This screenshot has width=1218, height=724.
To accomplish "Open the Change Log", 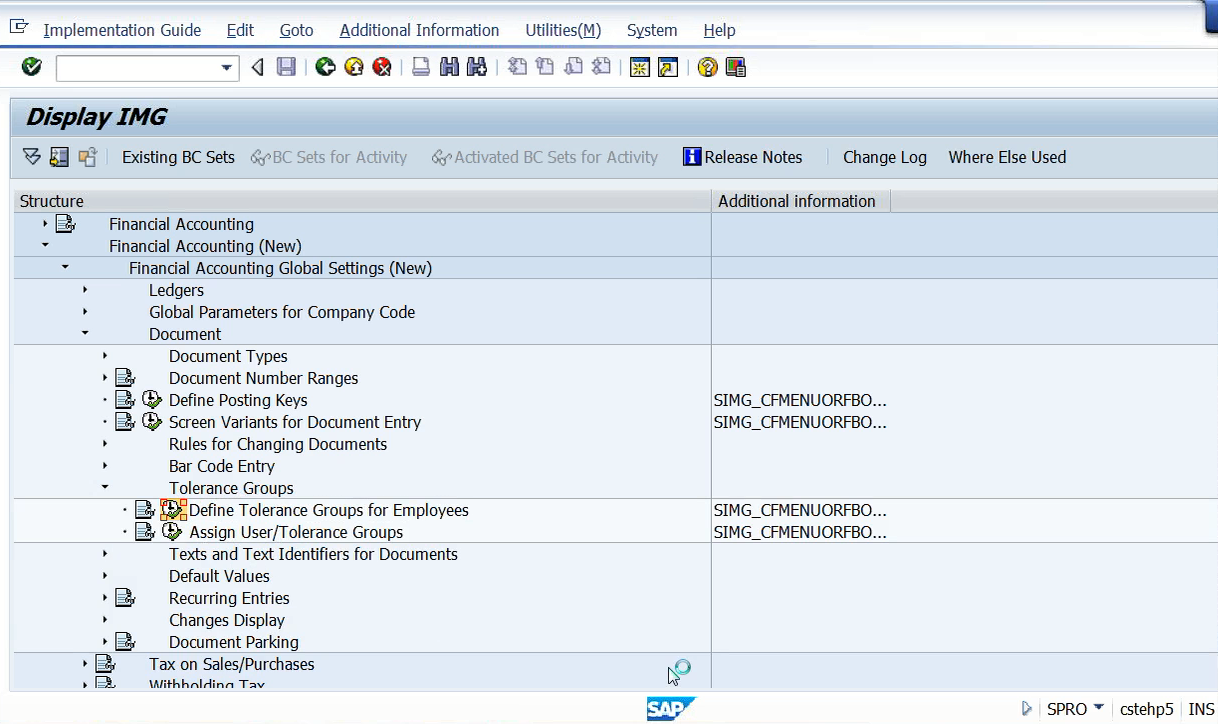I will pyautogui.click(x=885, y=157).
